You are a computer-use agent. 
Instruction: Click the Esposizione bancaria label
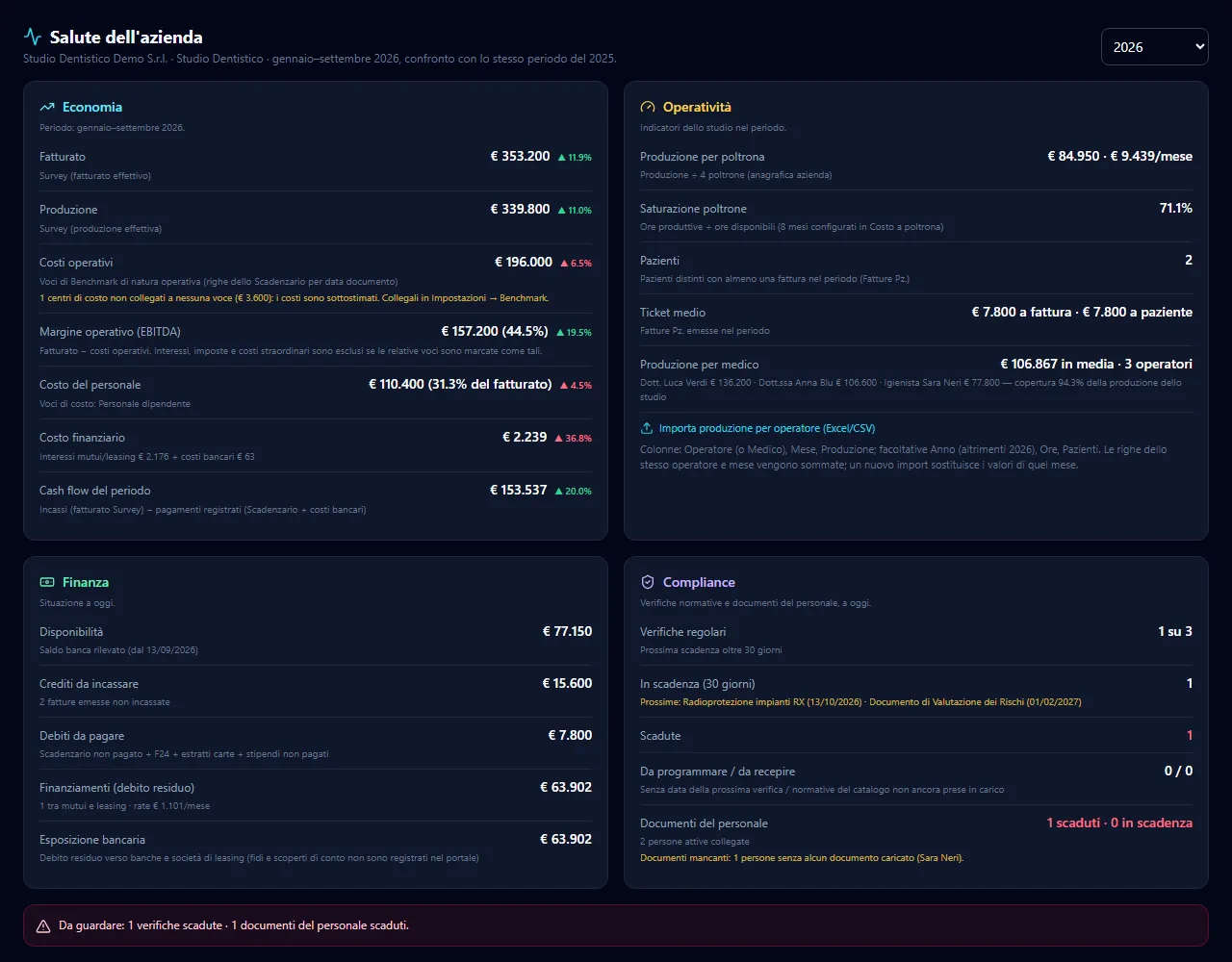[x=92, y=840]
